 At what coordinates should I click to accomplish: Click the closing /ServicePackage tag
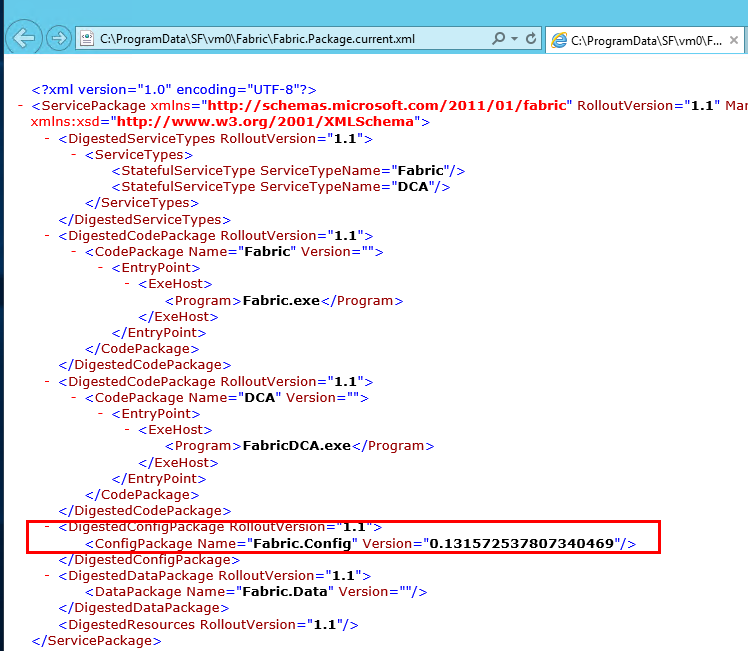(96, 641)
